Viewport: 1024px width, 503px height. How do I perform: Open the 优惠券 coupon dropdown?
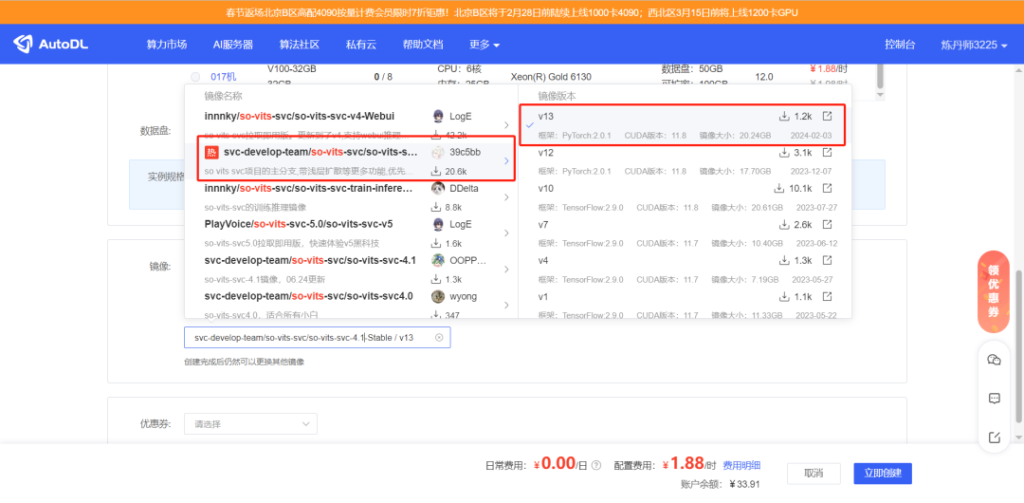(251, 424)
